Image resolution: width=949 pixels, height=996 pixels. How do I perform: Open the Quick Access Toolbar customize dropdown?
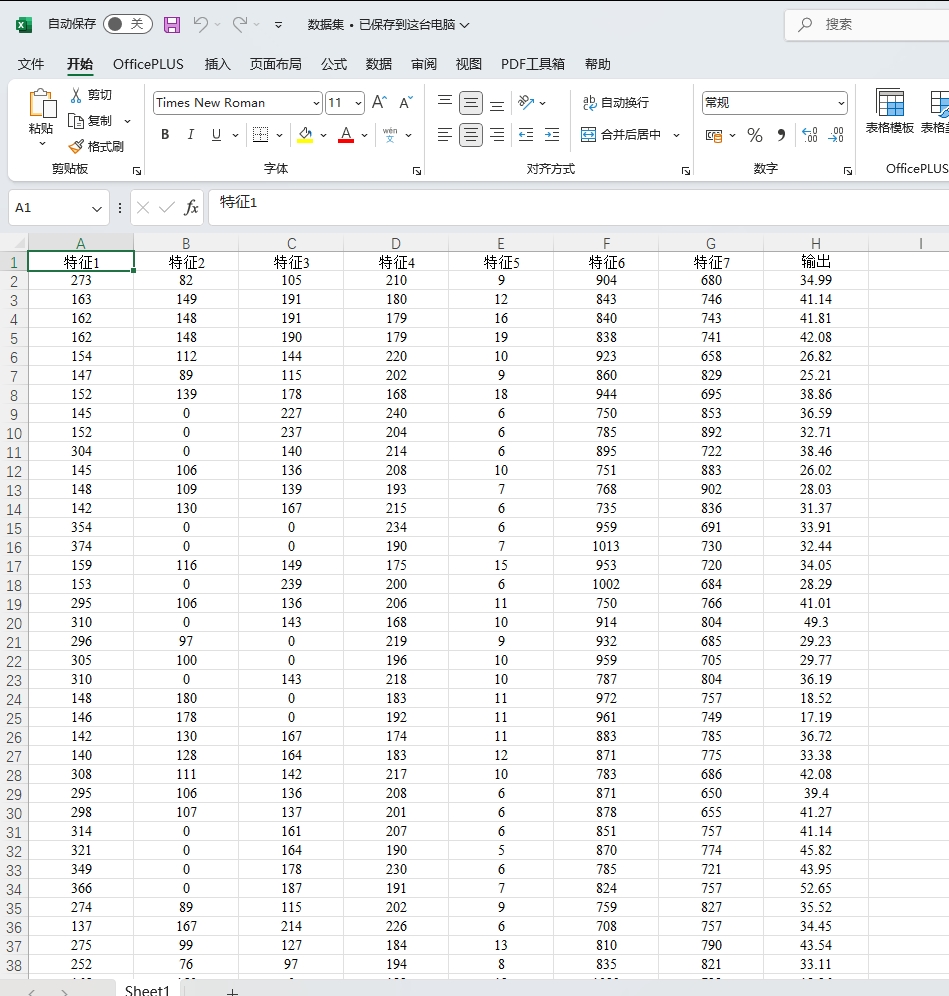click(x=278, y=25)
